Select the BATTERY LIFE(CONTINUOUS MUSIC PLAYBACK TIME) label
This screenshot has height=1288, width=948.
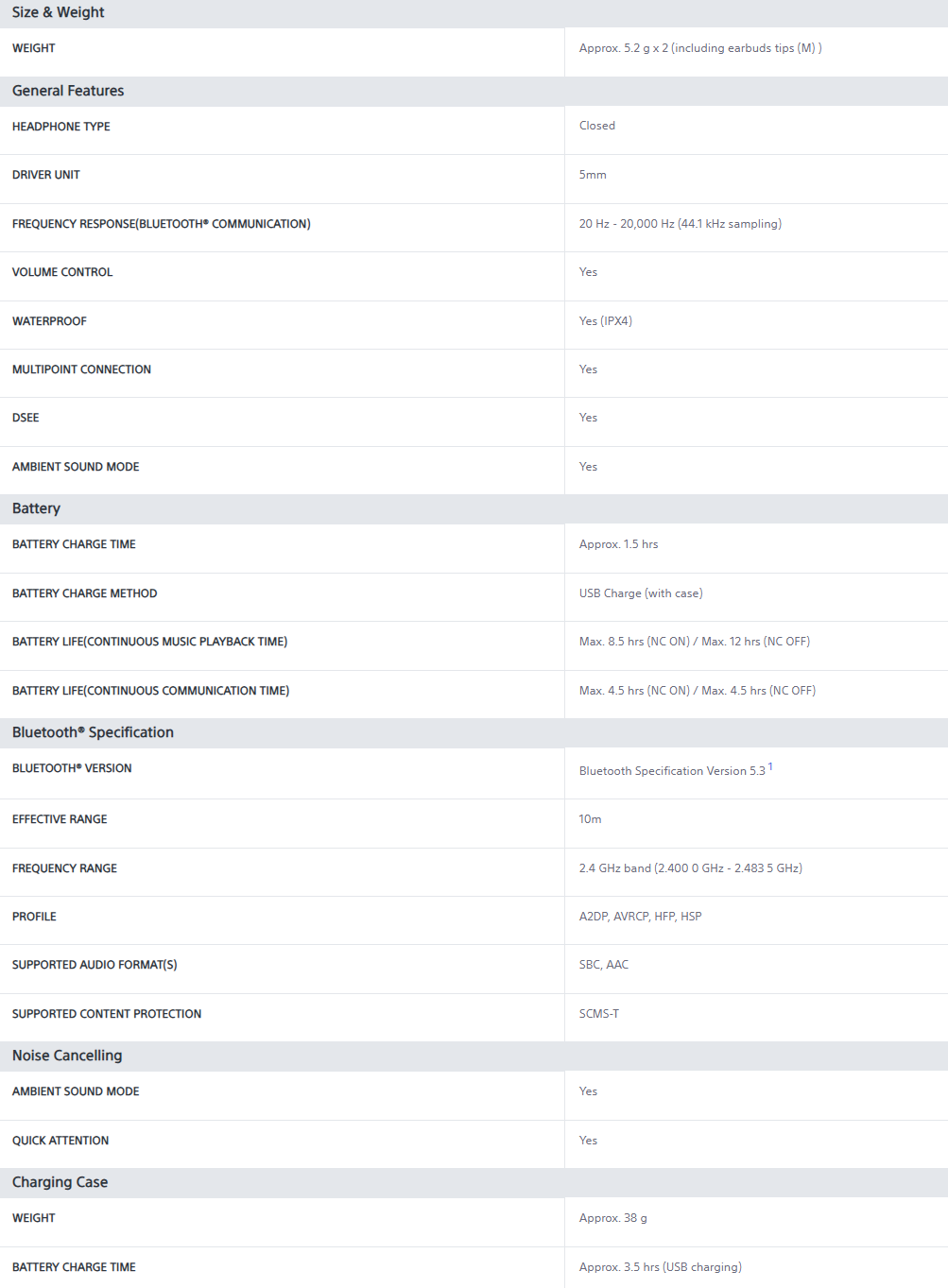click(x=149, y=642)
